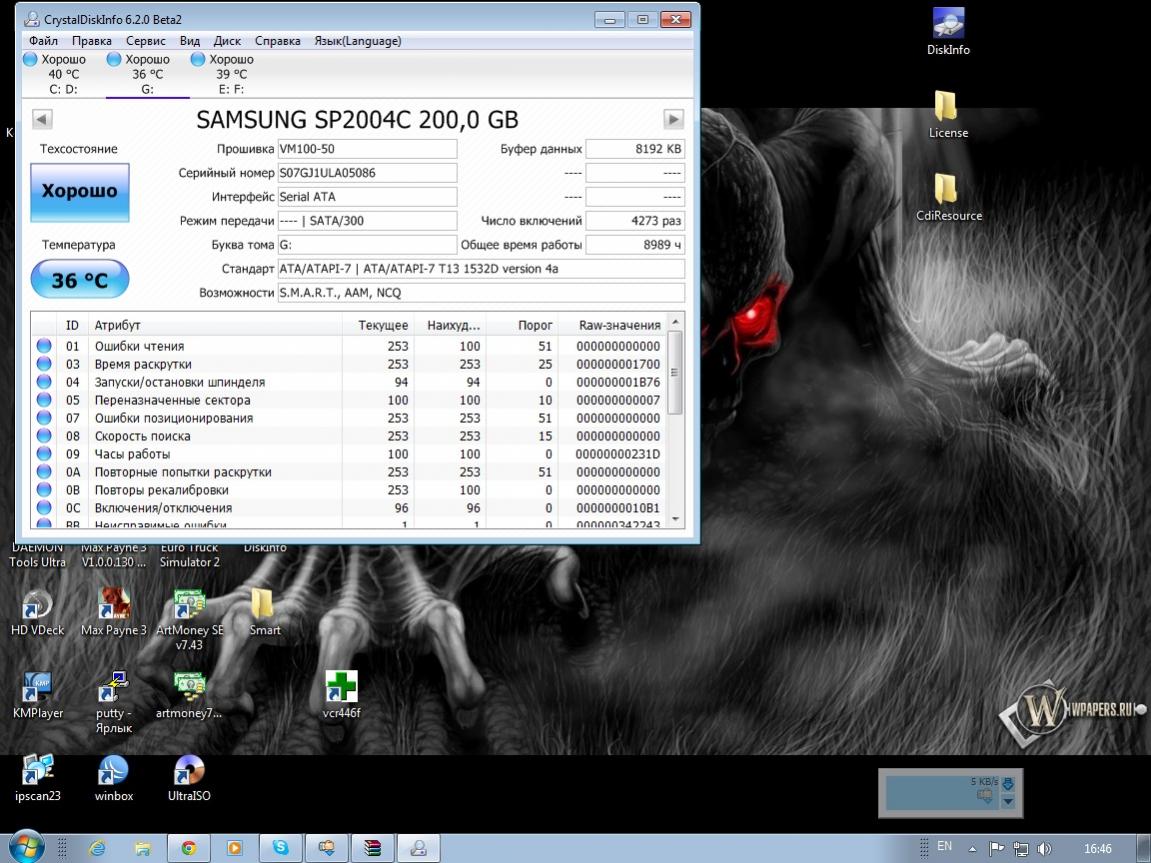The image size is (1151, 863).
Task: Click the Chrome icon in taskbar
Action: 188,848
